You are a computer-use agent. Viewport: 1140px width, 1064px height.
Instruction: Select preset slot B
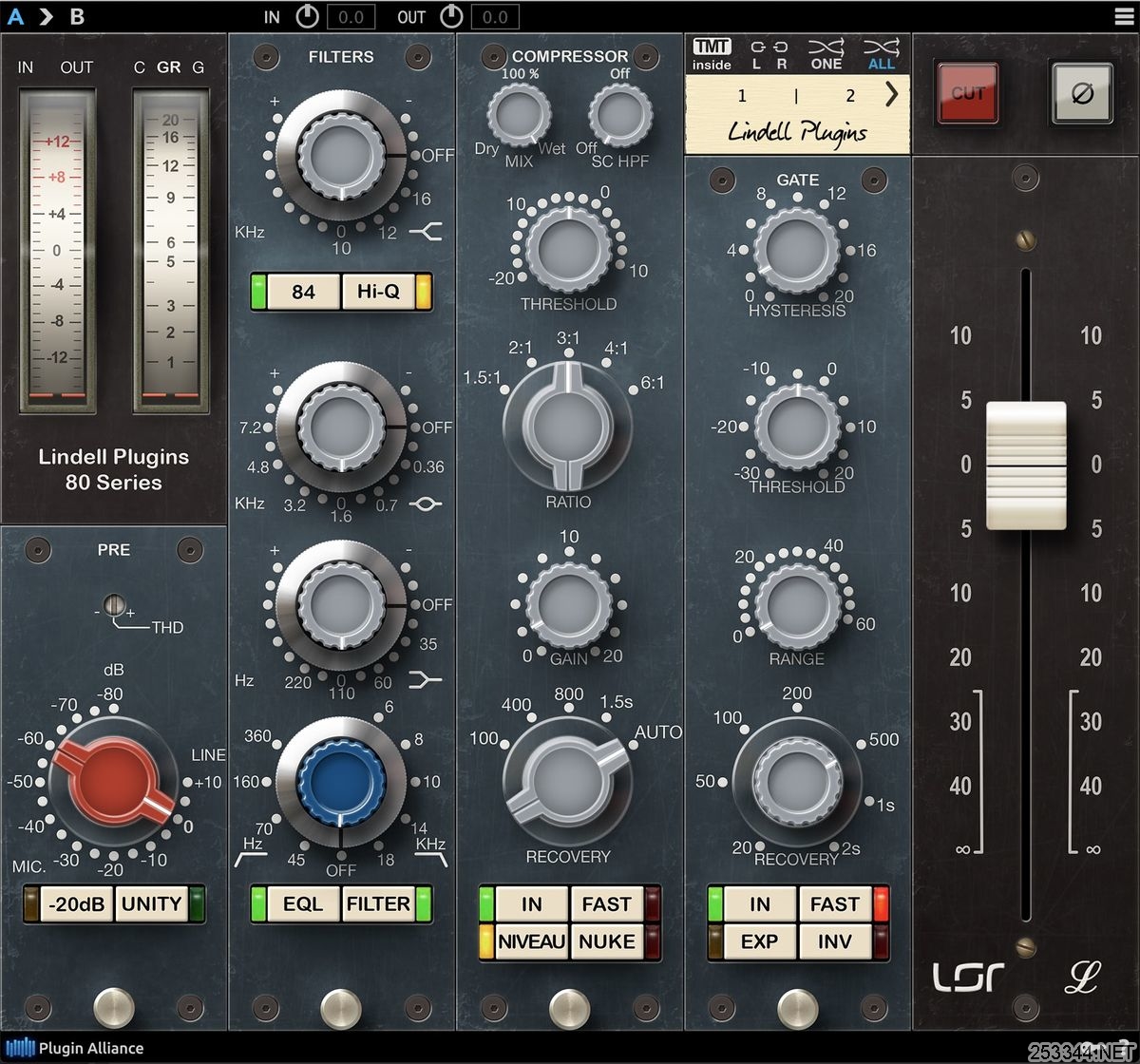click(77, 16)
